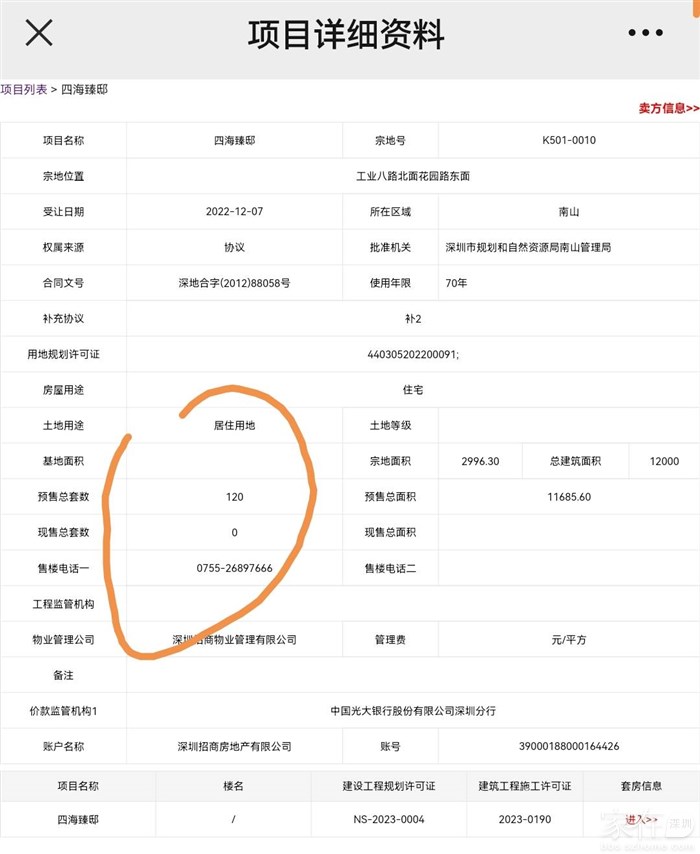Open the 卖方信息>> link

668,108
